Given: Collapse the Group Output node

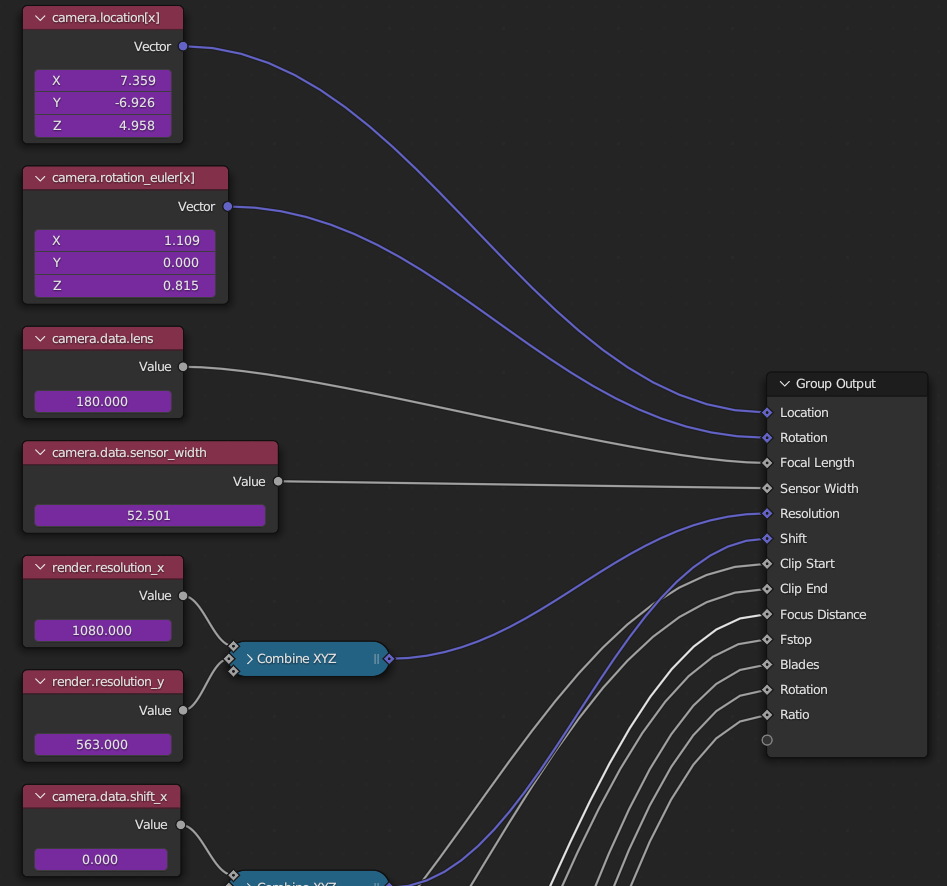Looking at the screenshot, I should tap(785, 384).
